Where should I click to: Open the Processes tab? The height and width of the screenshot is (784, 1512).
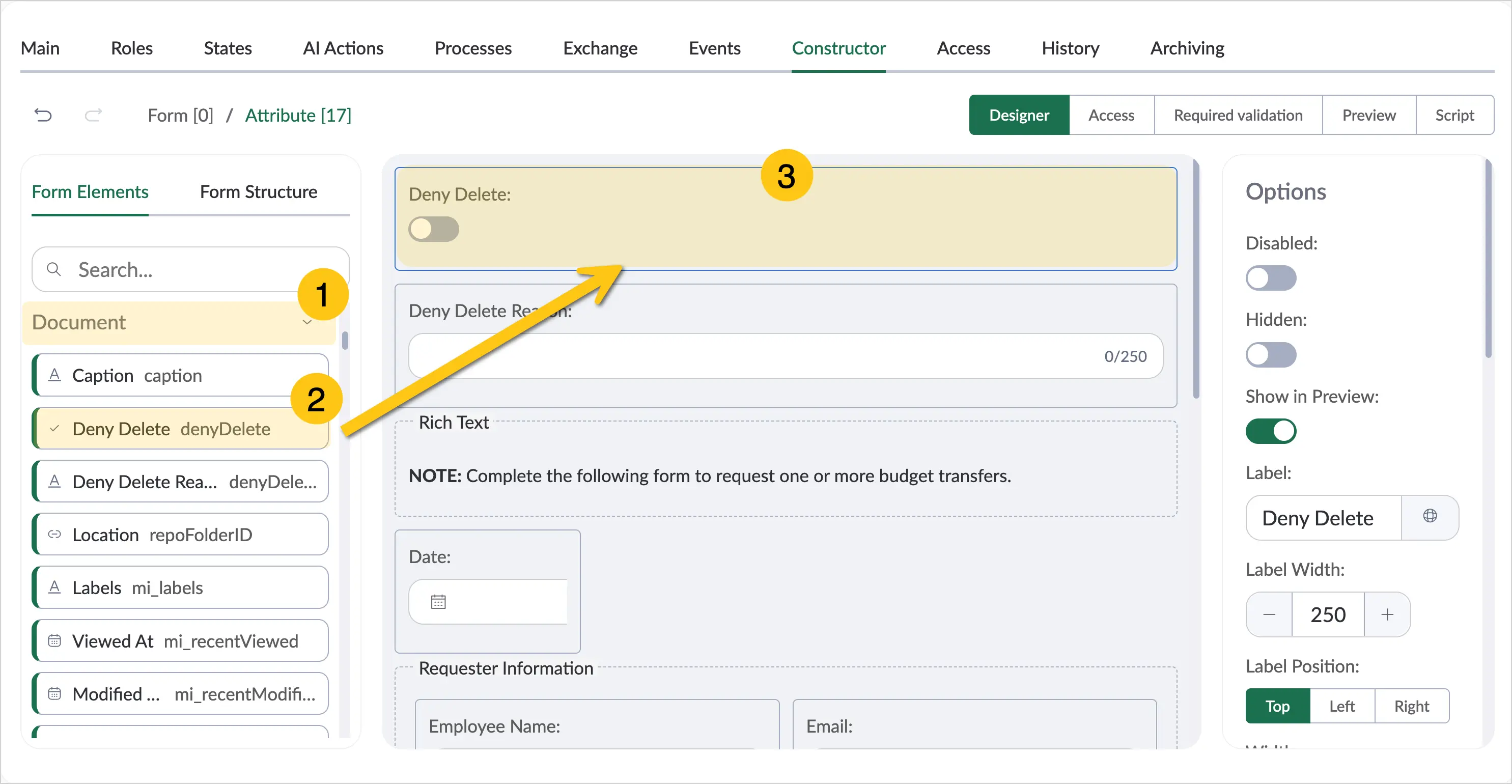(473, 48)
